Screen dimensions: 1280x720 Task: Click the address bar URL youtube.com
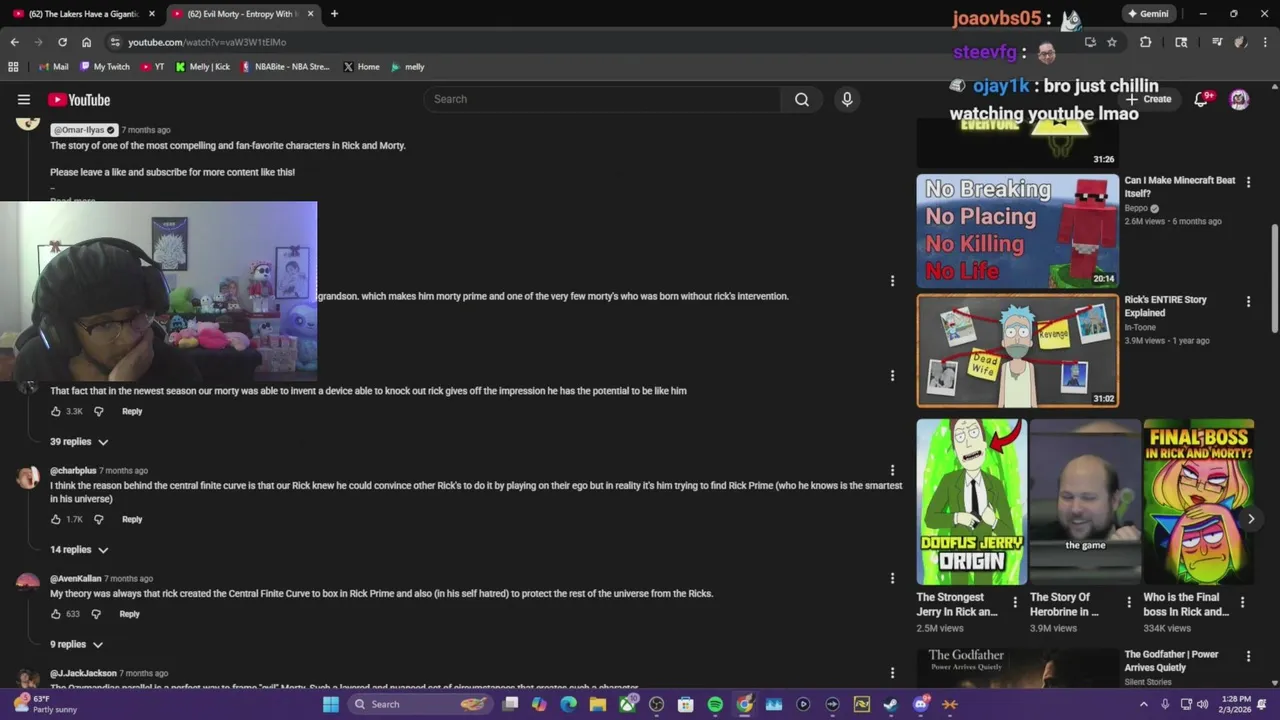coord(207,42)
